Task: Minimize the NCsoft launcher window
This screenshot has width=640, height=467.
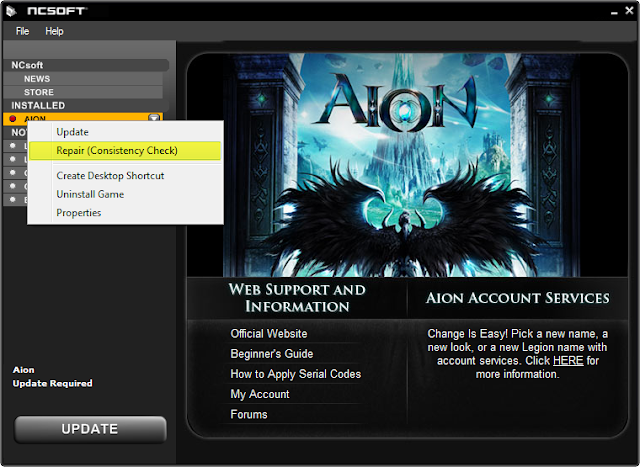Action: [x=614, y=12]
